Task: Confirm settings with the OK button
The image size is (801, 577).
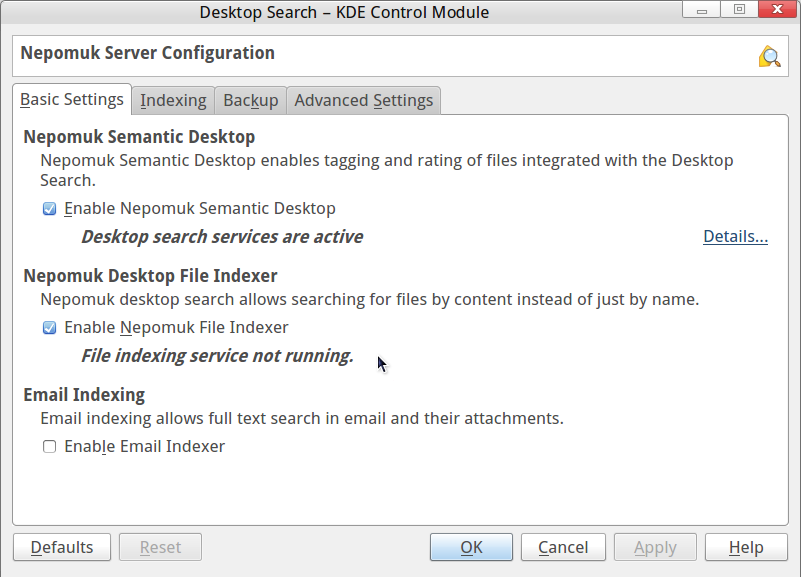Action: (x=471, y=547)
